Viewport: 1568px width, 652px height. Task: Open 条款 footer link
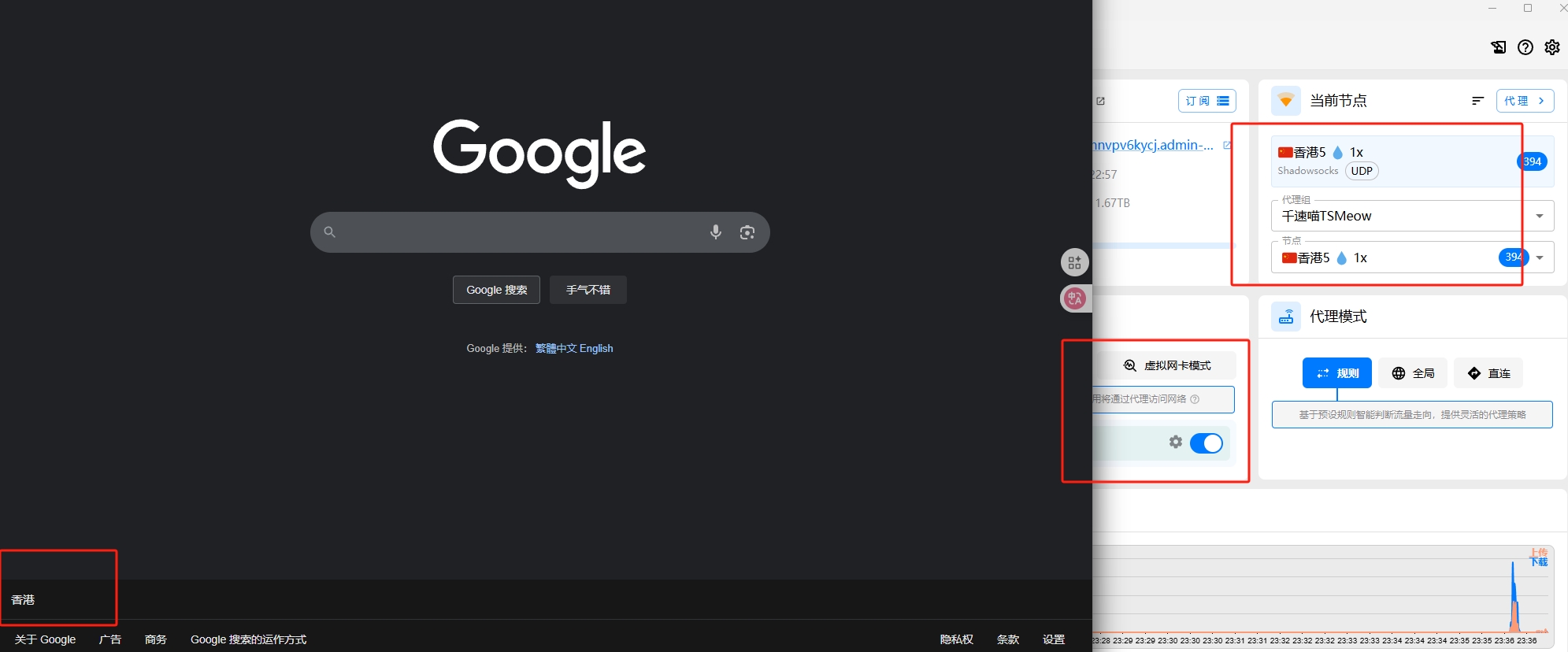(x=1008, y=639)
